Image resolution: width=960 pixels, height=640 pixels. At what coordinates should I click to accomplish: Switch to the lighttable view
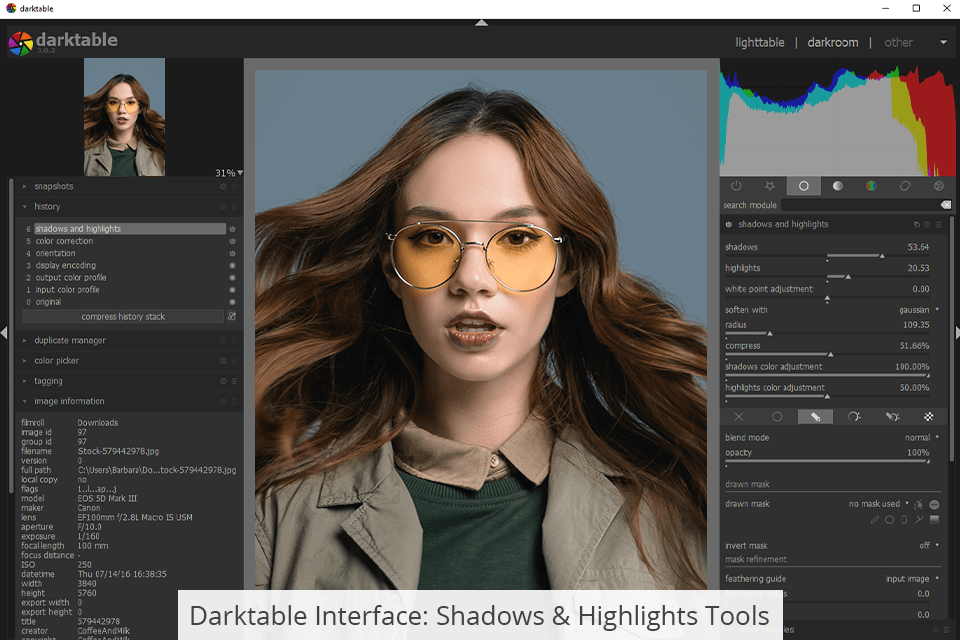(x=760, y=42)
